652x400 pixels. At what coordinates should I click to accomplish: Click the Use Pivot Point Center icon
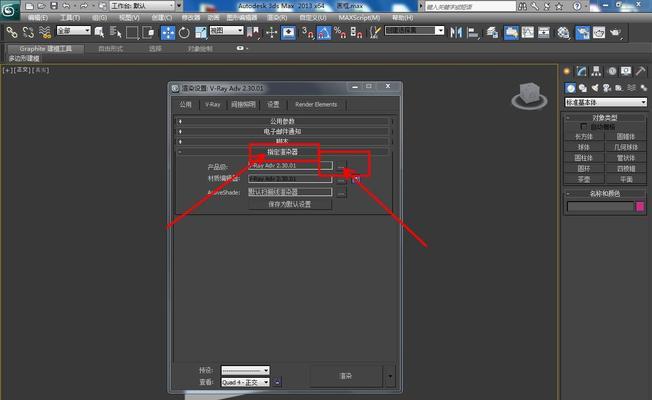pyautogui.click(x=252, y=32)
